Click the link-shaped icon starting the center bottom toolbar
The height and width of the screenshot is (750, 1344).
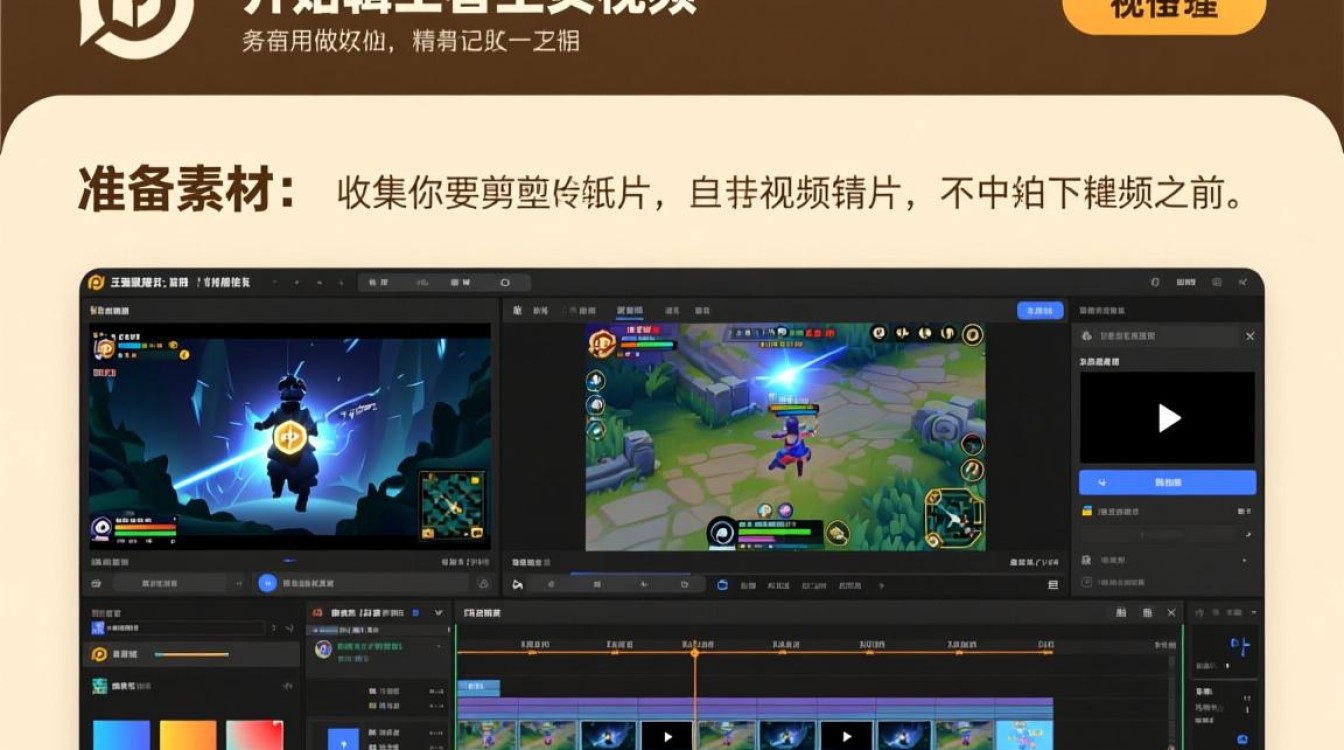pos(517,585)
